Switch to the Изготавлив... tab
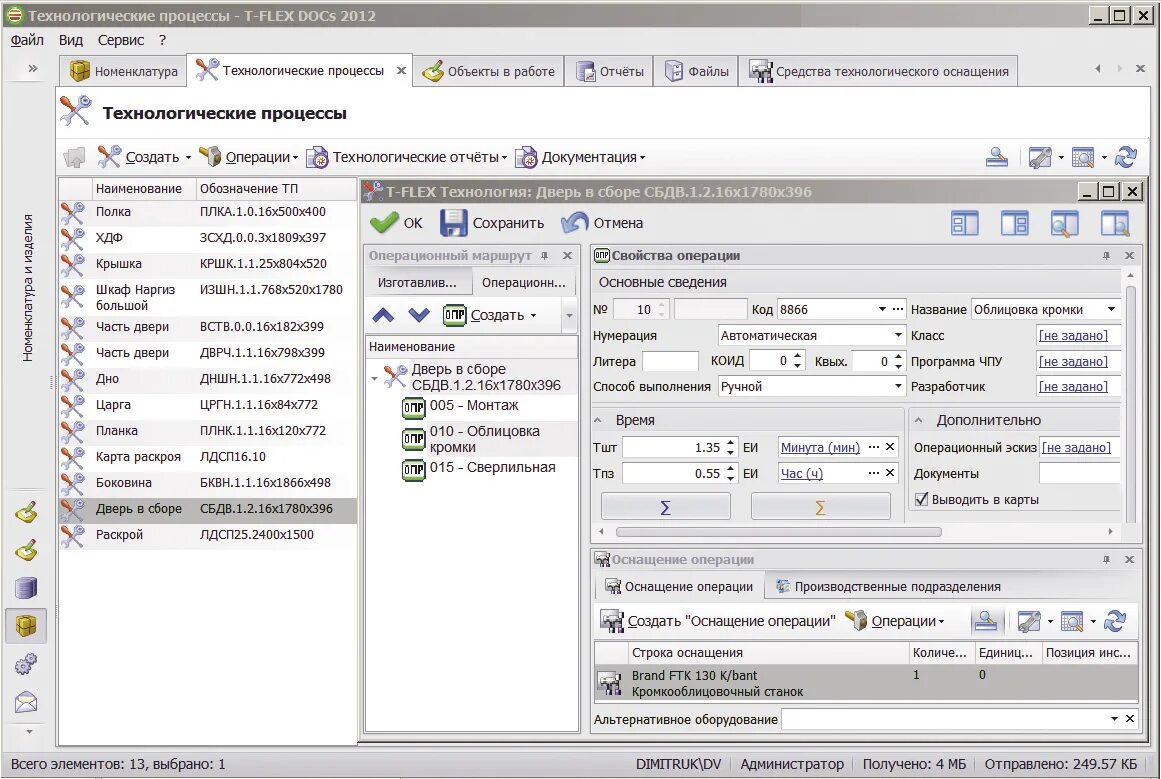Viewport: 1161px width, 779px height. [417, 282]
